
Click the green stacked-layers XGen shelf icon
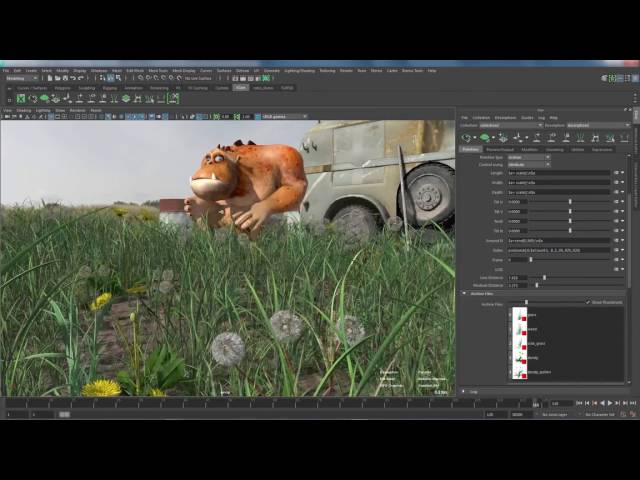click(x=126, y=98)
